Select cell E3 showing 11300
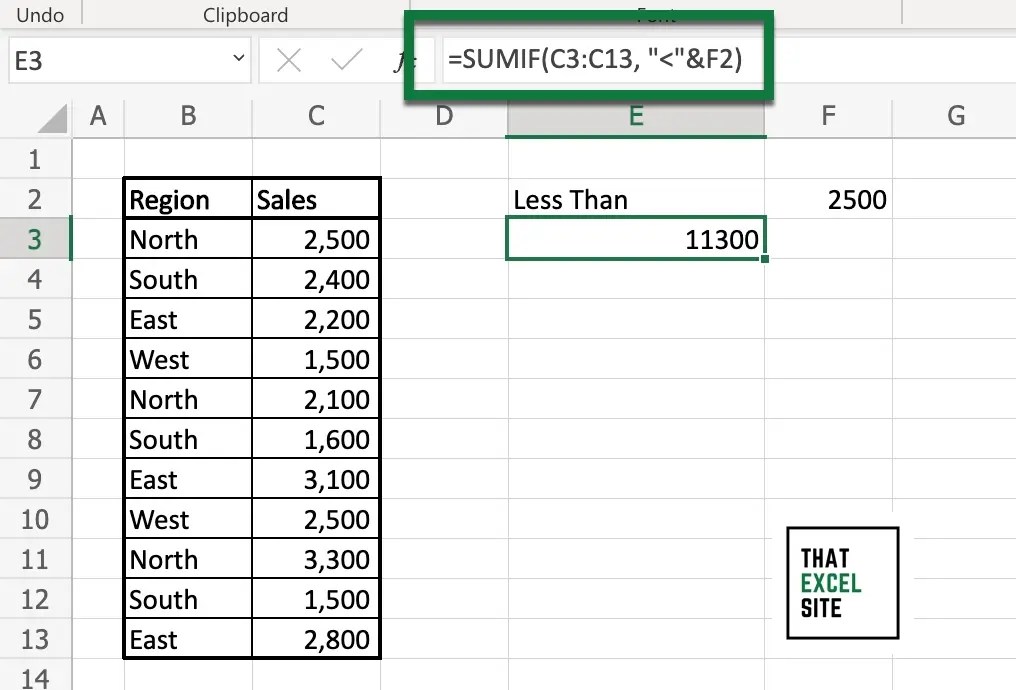 (636, 238)
